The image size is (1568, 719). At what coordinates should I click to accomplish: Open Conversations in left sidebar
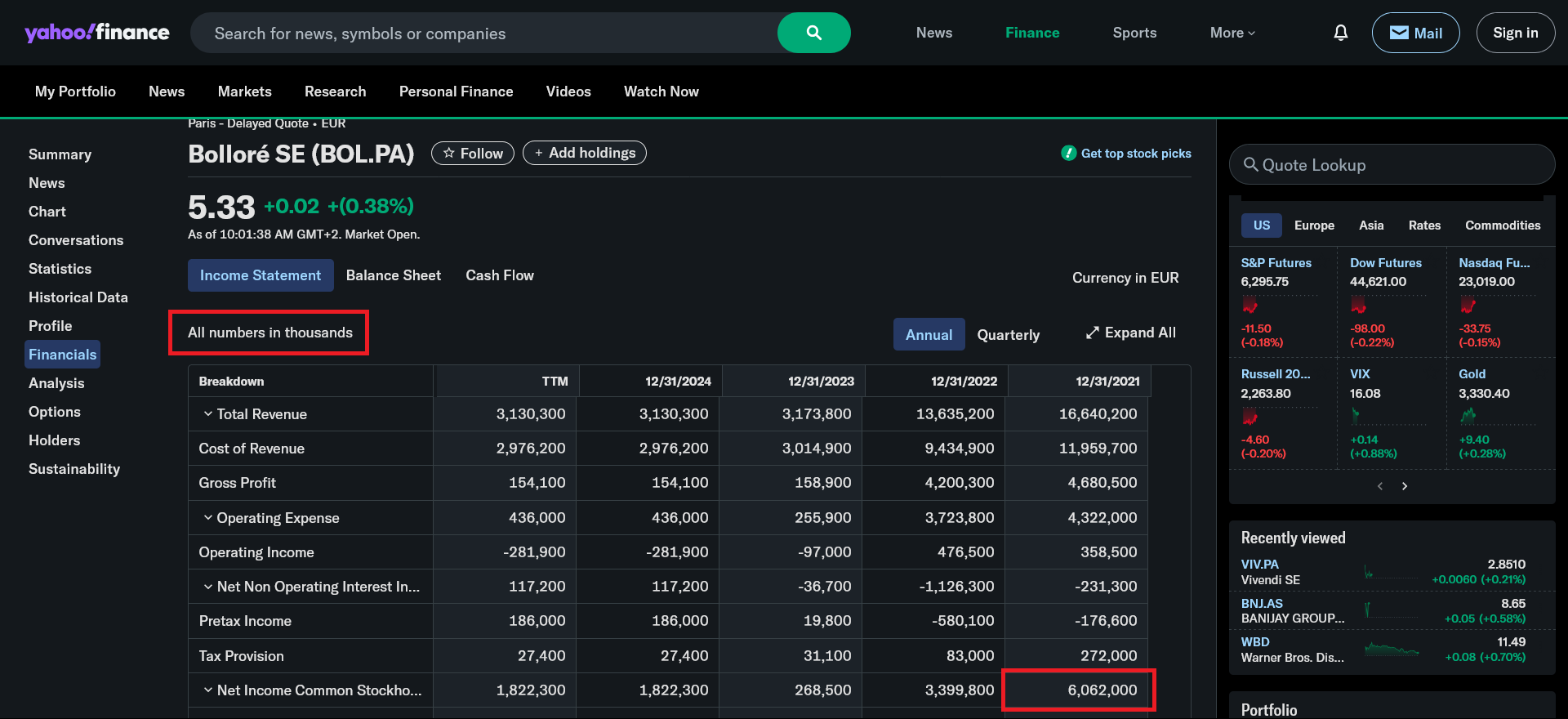pos(76,240)
